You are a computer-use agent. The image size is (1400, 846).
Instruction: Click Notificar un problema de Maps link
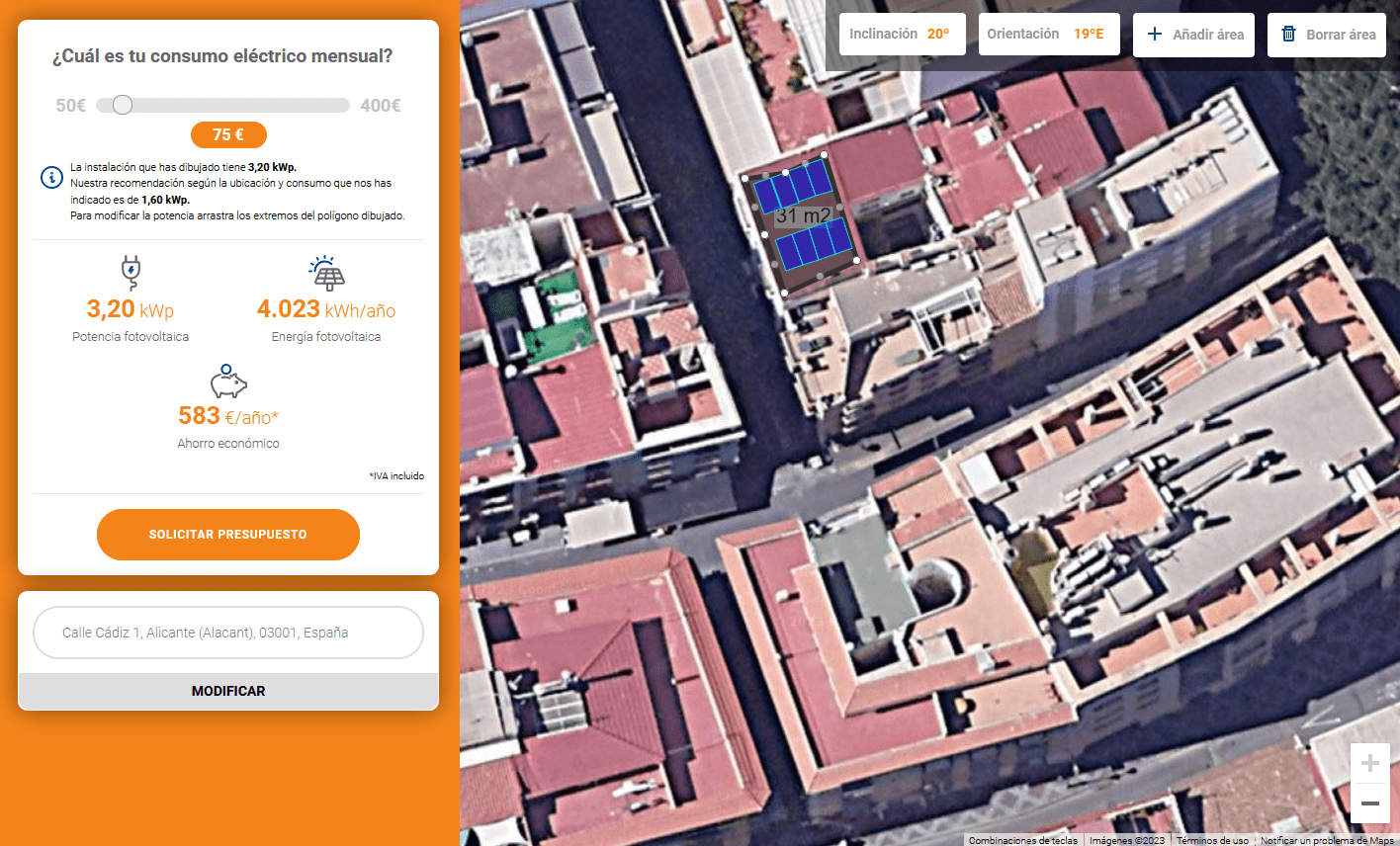click(x=1327, y=840)
